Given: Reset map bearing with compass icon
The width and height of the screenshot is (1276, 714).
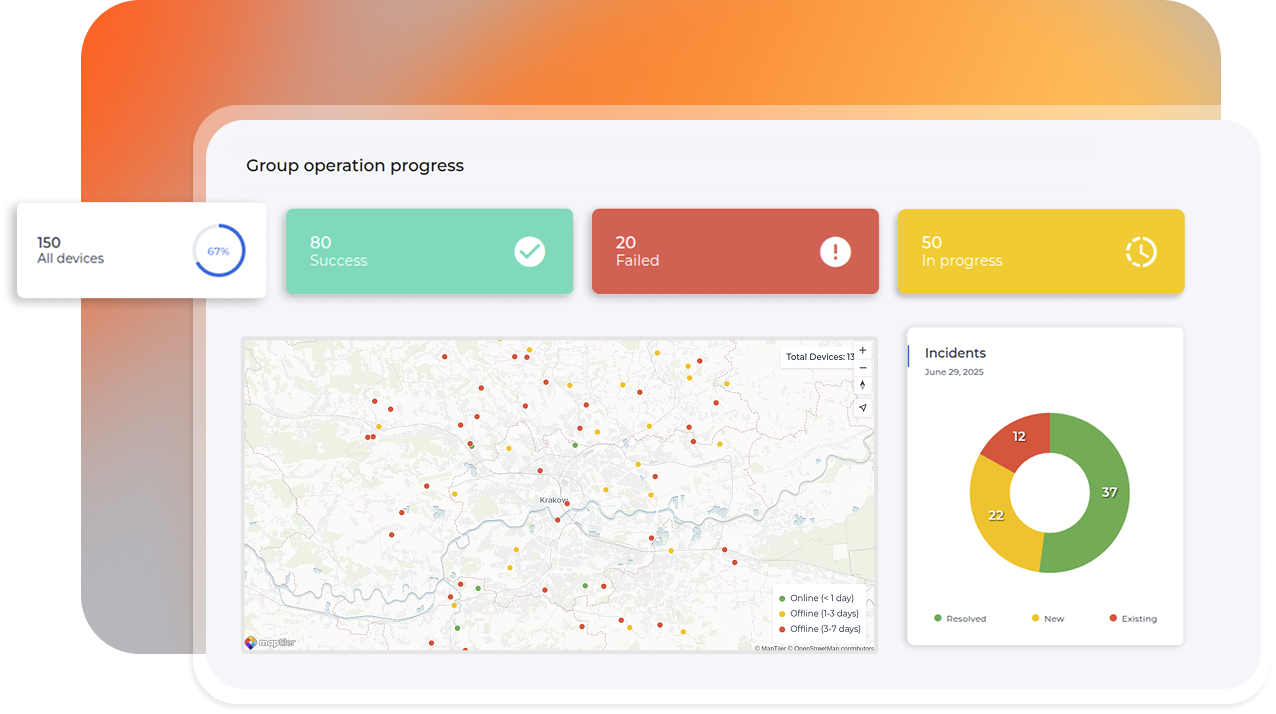Looking at the screenshot, I should coord(863,386).
